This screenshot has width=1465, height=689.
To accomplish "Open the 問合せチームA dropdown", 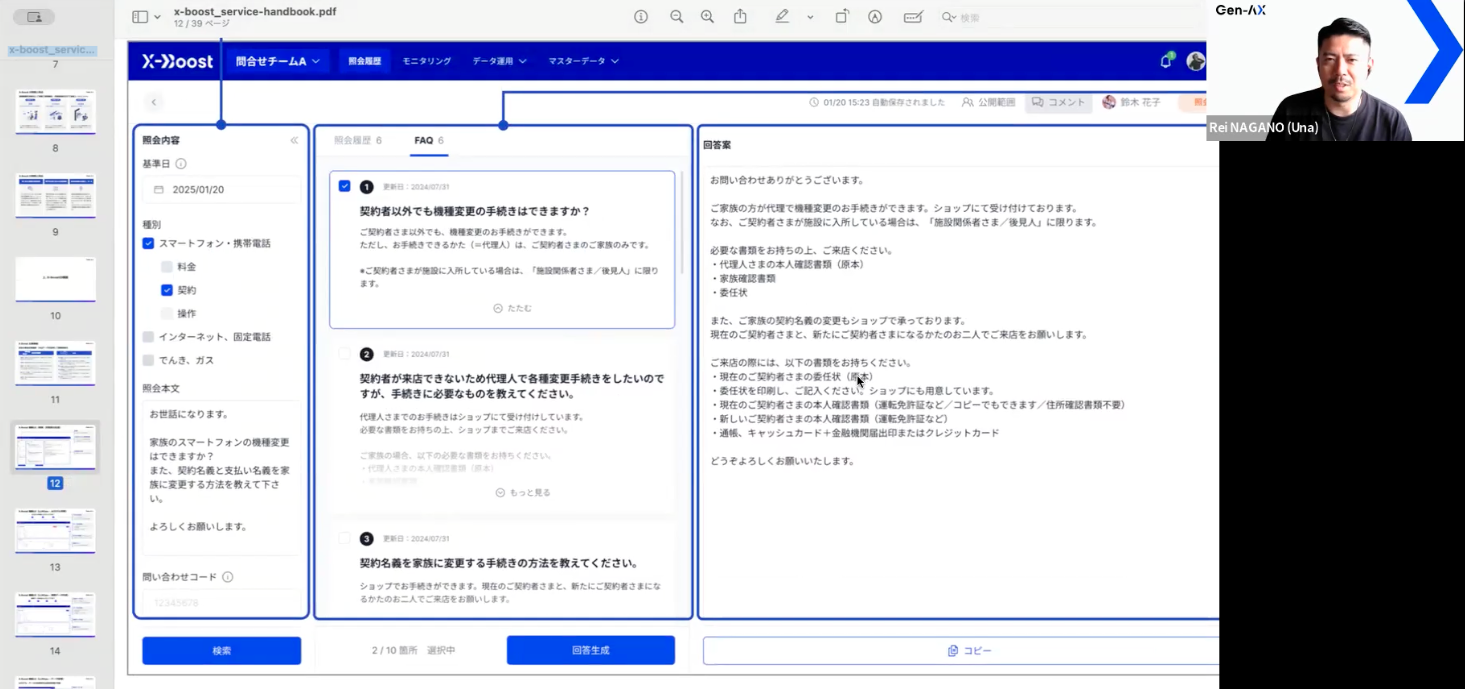I will [277, 61].
